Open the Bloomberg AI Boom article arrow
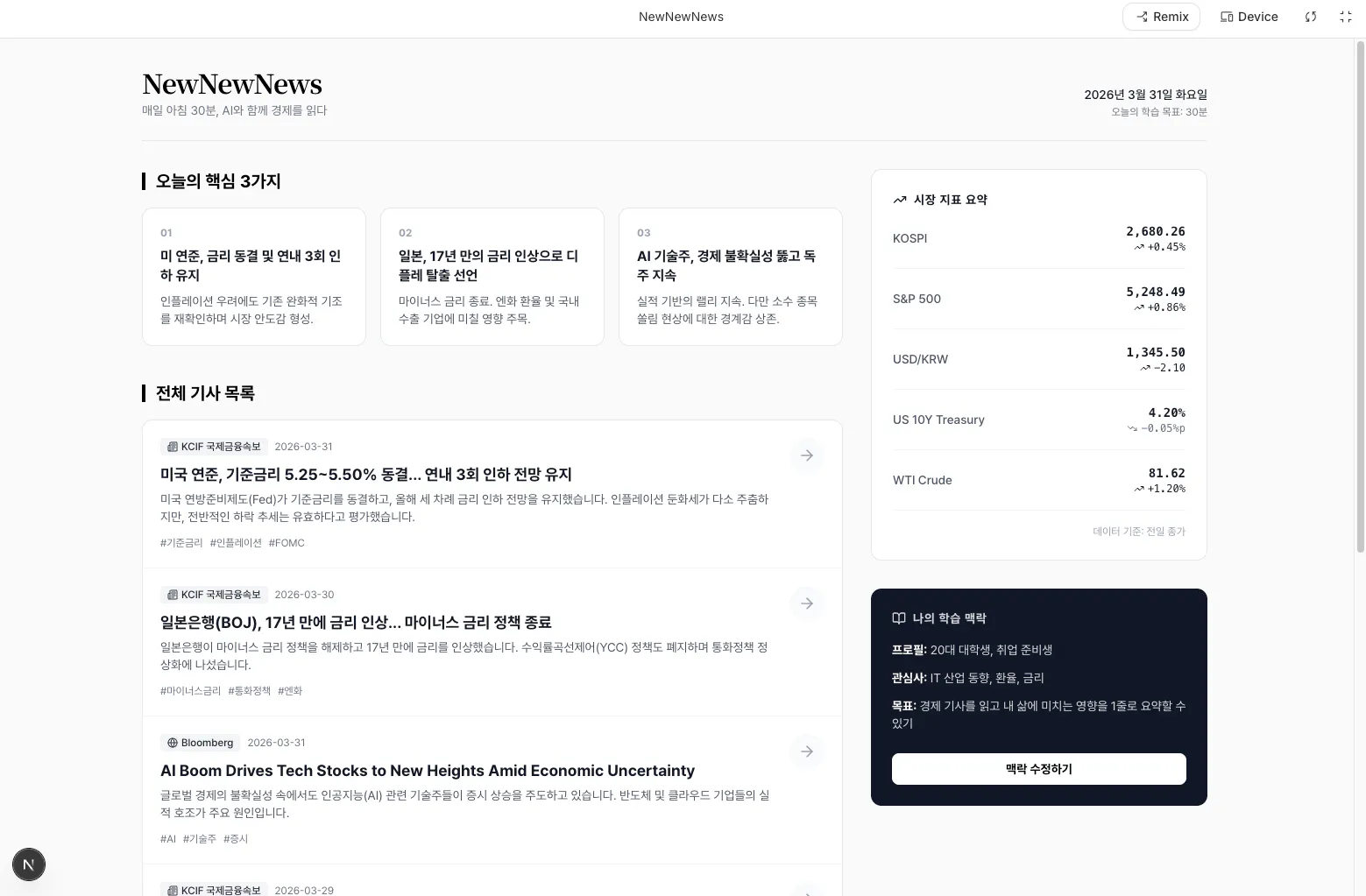The image size is (1366, 896). (x=806, y=751)
